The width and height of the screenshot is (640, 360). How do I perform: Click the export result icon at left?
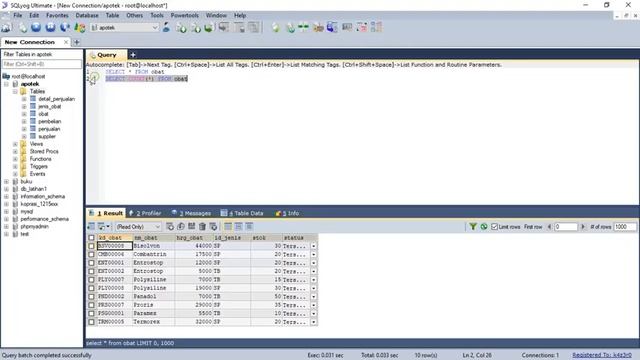91,227
